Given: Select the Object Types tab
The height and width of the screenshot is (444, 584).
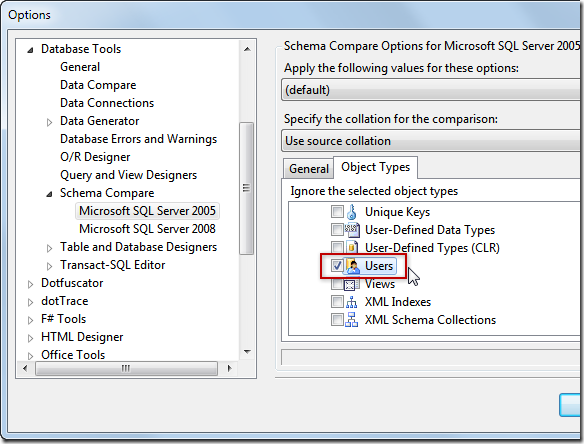Looking at the screenshot, I should (375, 167).
